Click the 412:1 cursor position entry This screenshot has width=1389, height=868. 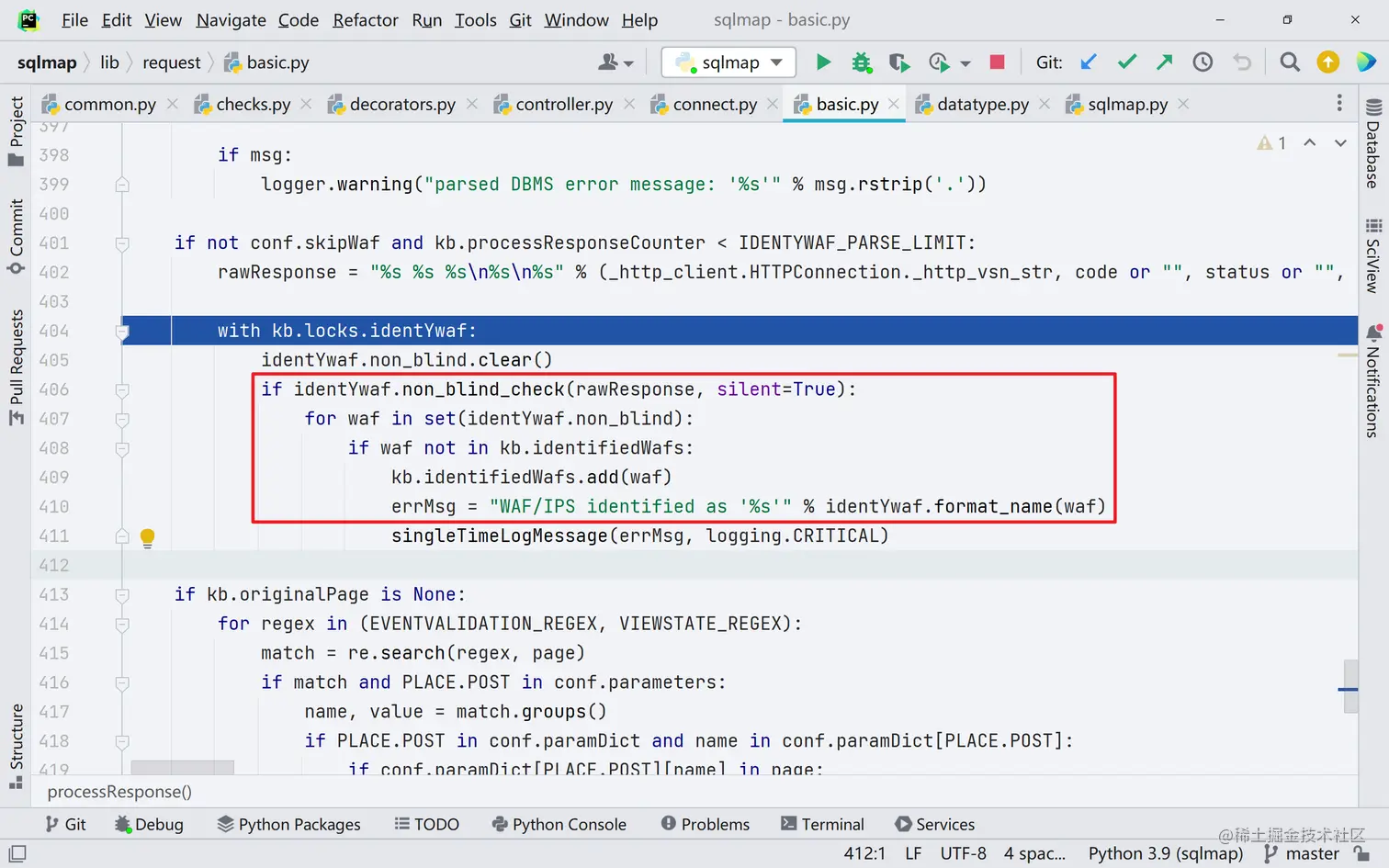pos(864,853)
